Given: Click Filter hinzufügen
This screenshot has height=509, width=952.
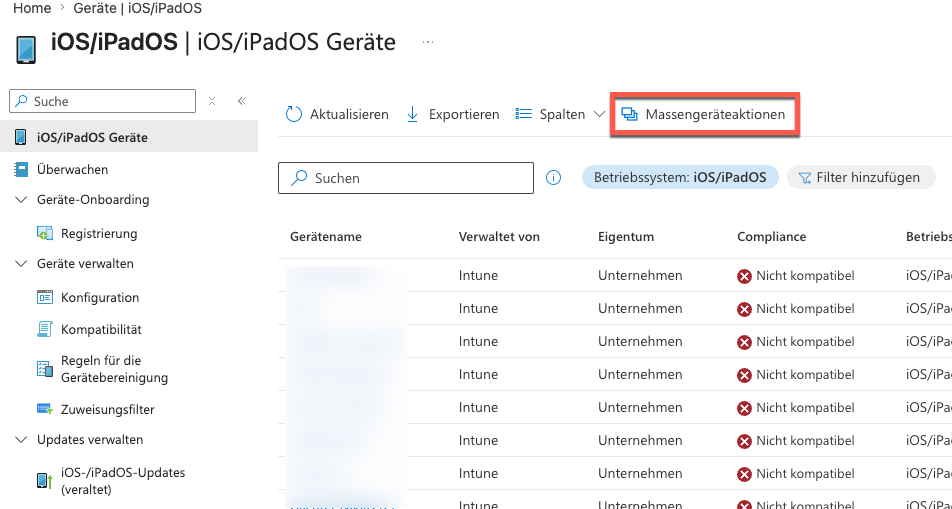Looking at the screenshot, I should [861, 177].
